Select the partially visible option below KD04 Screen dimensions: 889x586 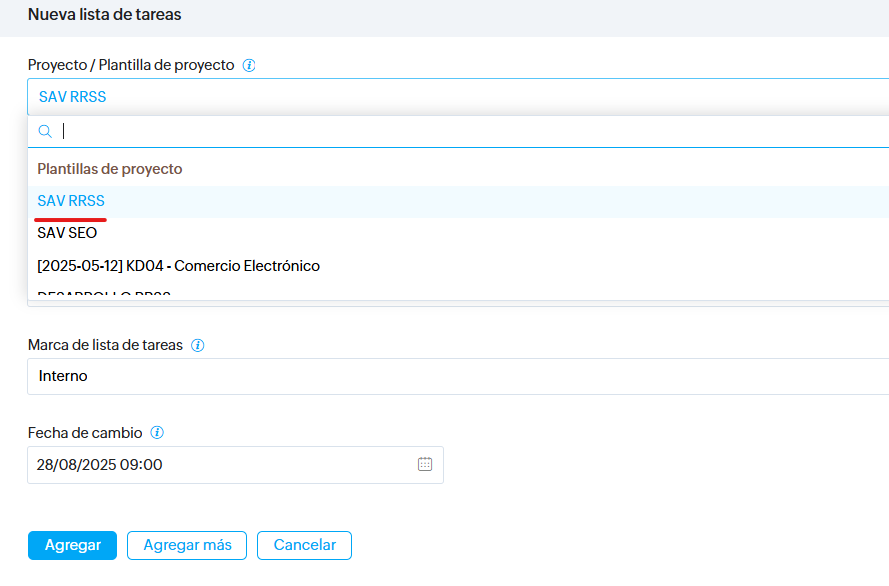[104, 295]
